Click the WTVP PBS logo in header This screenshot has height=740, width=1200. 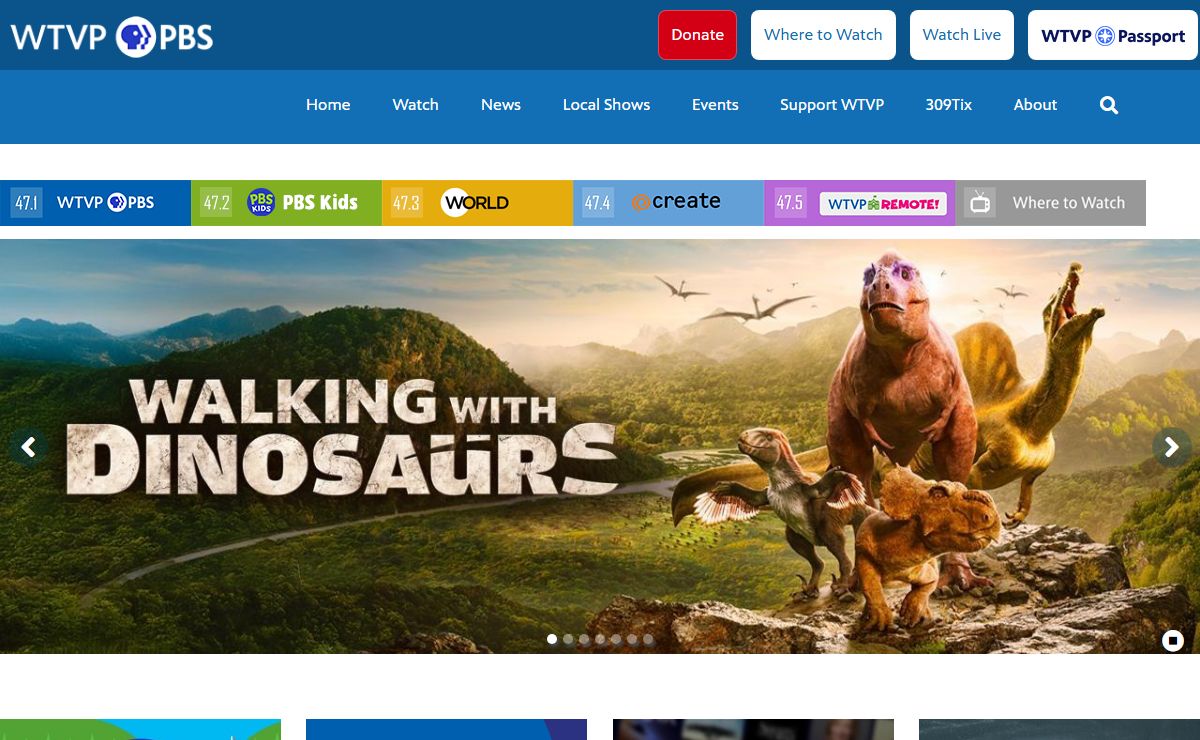[x=112, y=37]
